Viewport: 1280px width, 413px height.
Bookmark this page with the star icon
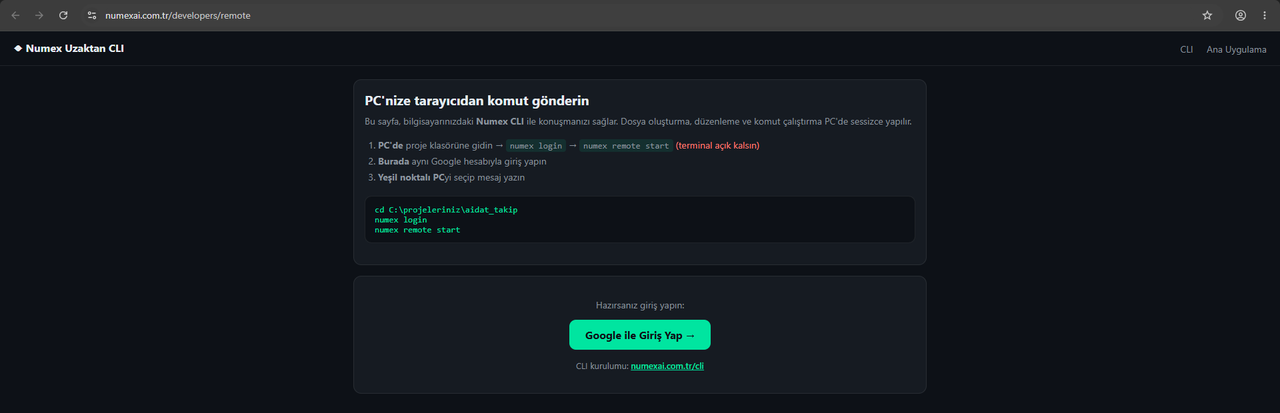[x=1207, y=15]
